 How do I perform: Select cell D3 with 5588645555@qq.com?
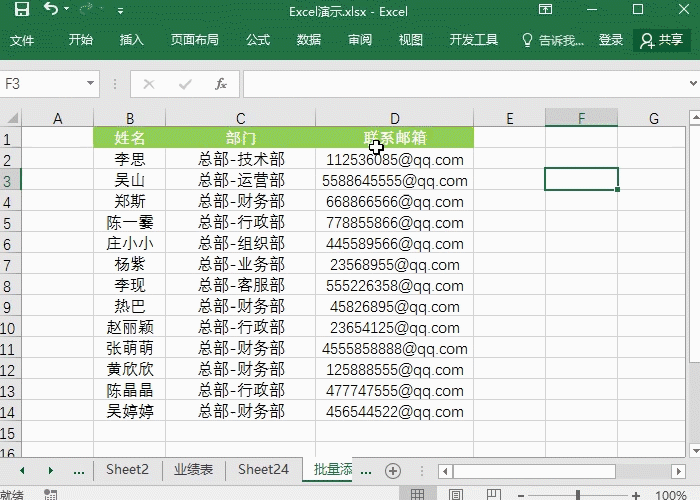pyautogui.click(x=394, y=181)
